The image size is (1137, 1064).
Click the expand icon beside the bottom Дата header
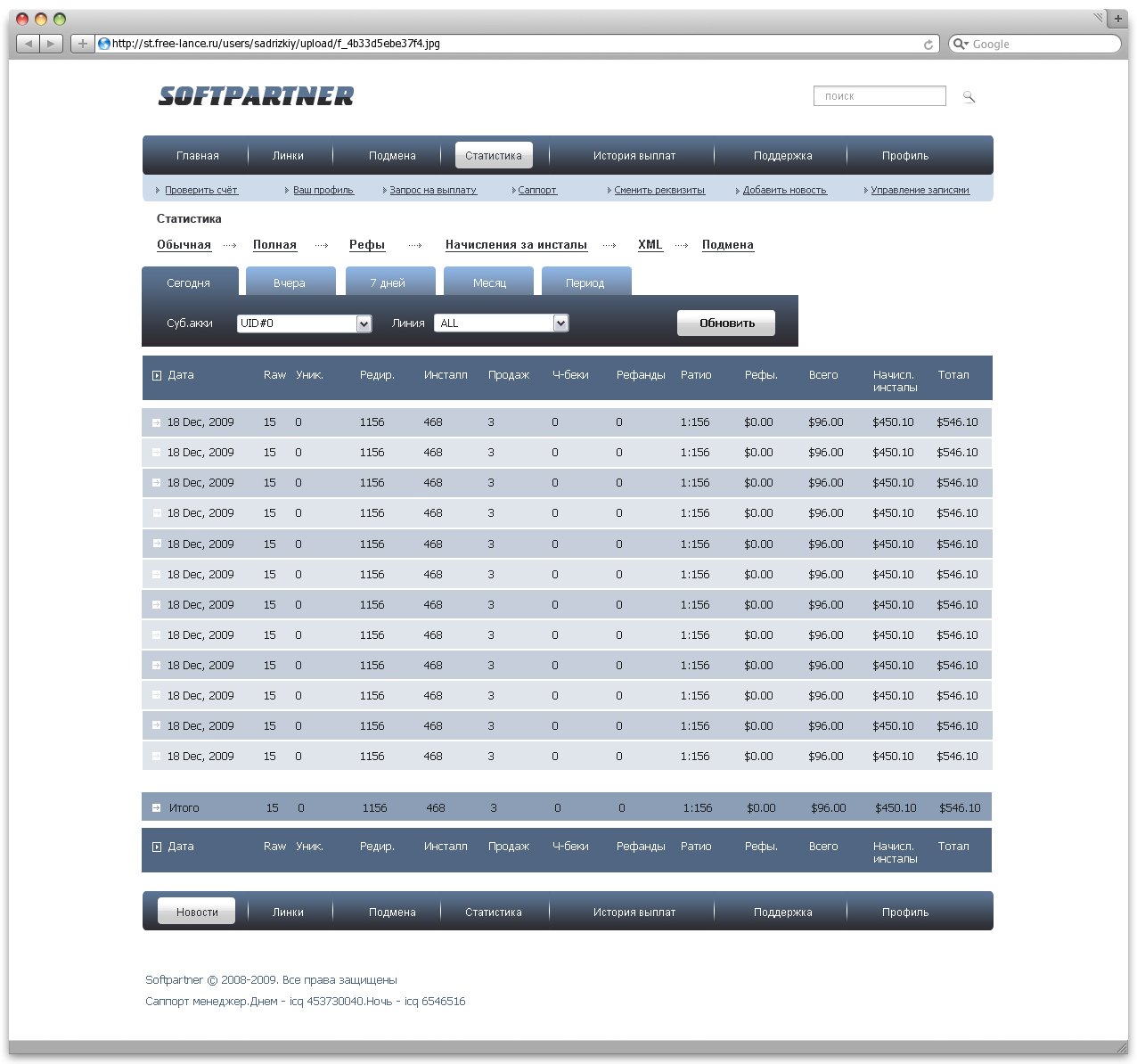point(157,847)
